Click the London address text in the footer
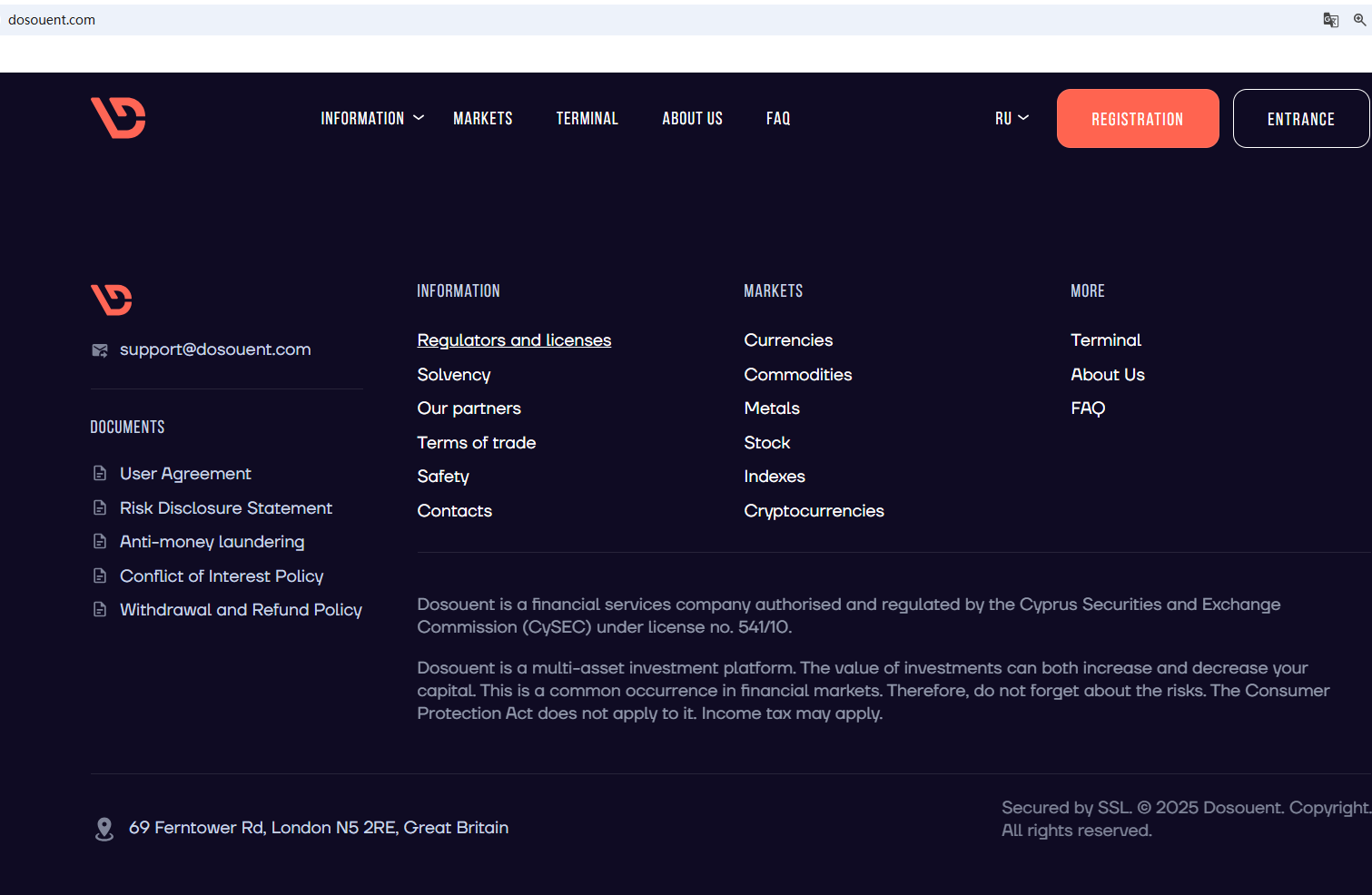This screenshot has width=1372, height=895. [x=319, y=828]
